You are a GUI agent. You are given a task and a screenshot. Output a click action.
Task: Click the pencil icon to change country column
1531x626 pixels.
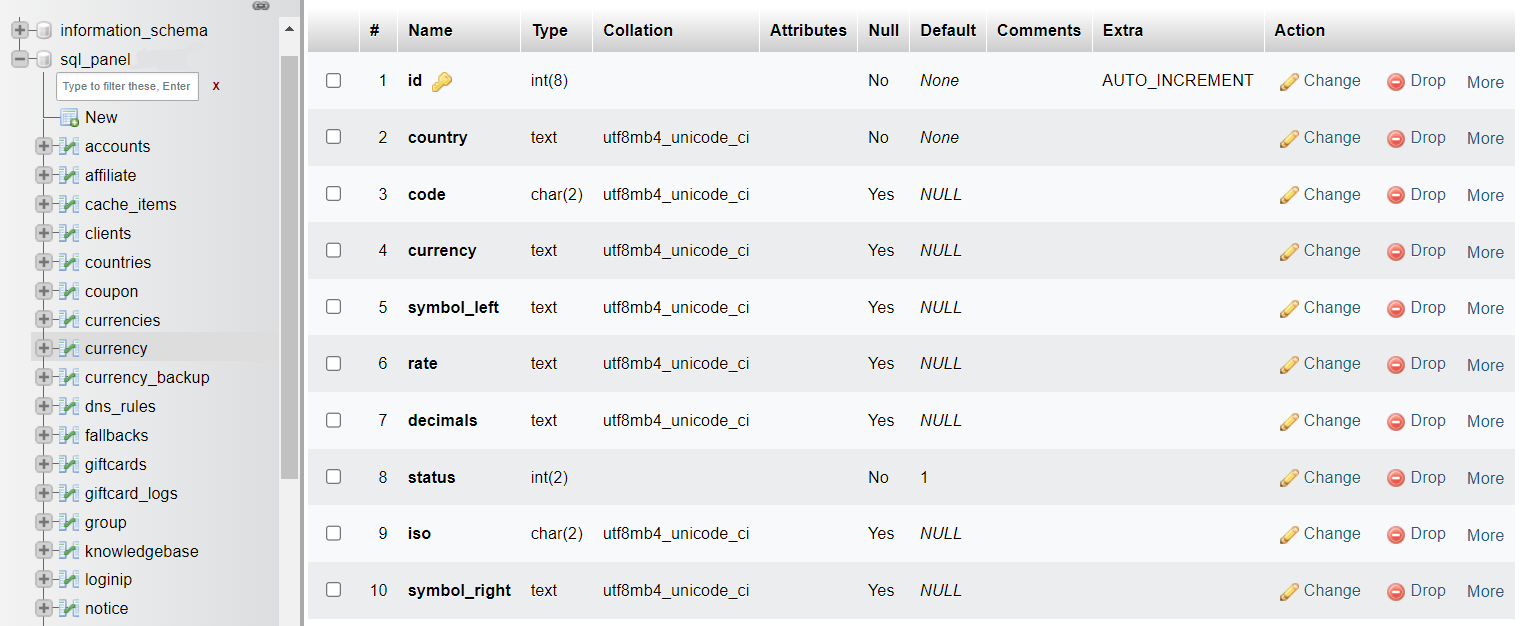coord(1289,137)
